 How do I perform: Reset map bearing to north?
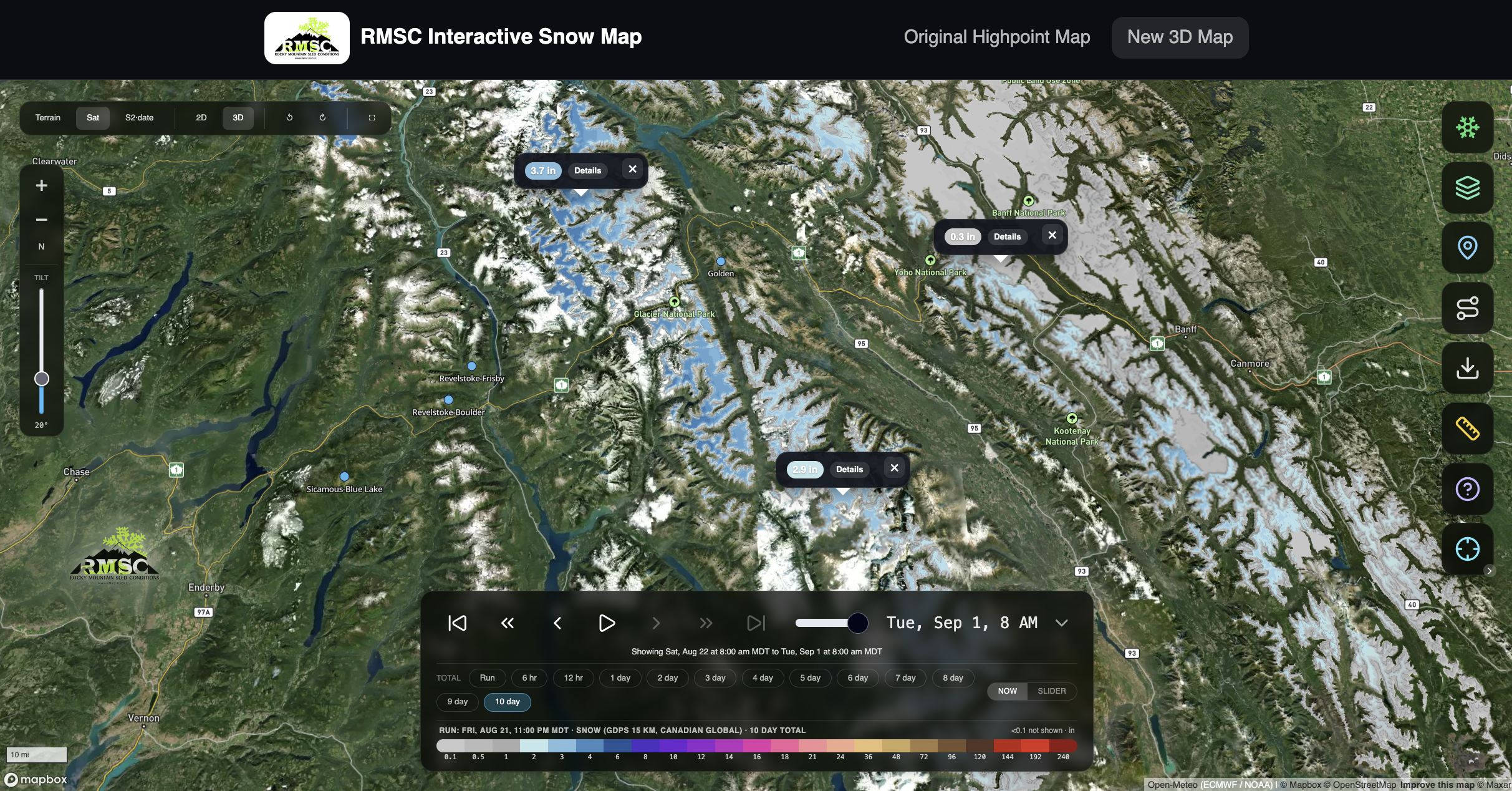(42, 246)
